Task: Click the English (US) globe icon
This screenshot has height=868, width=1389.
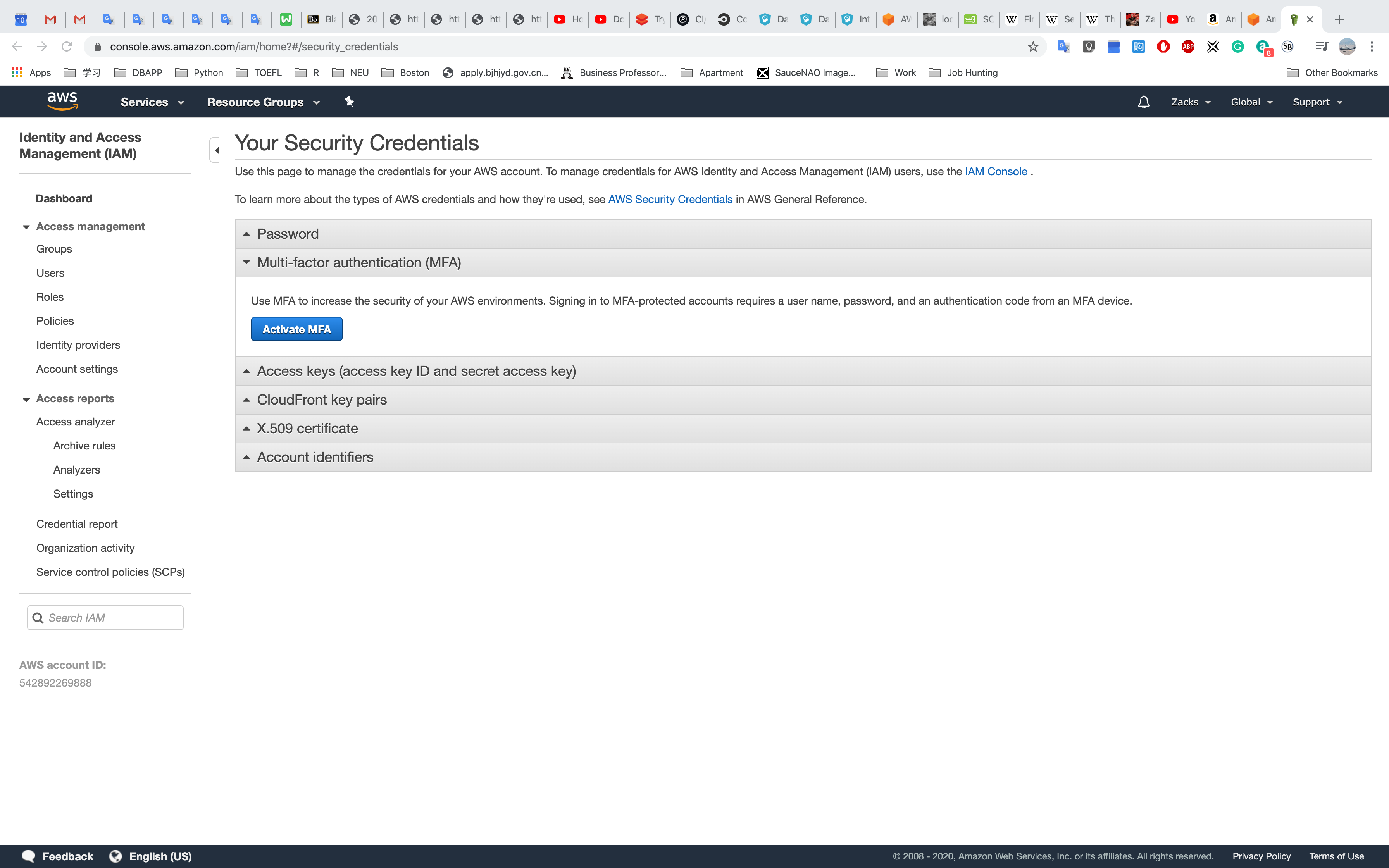Action: [115, 856]
